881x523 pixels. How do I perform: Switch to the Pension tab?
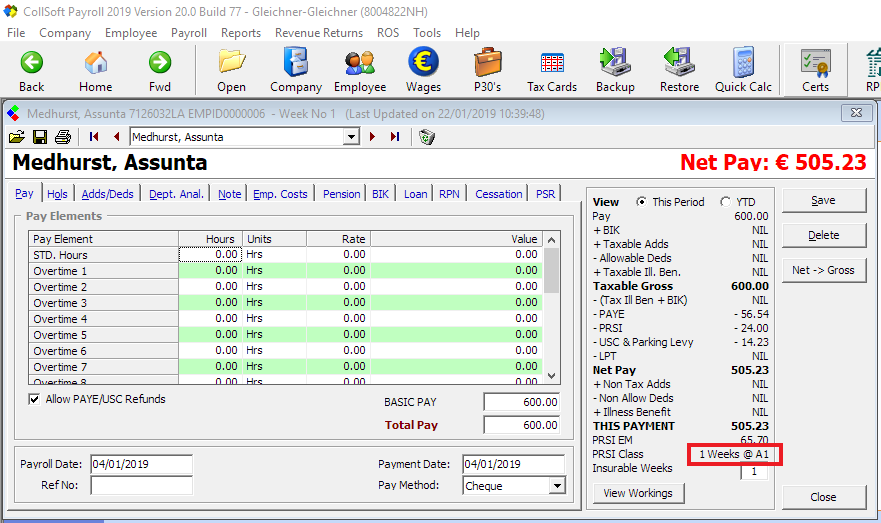click(341, 194)
